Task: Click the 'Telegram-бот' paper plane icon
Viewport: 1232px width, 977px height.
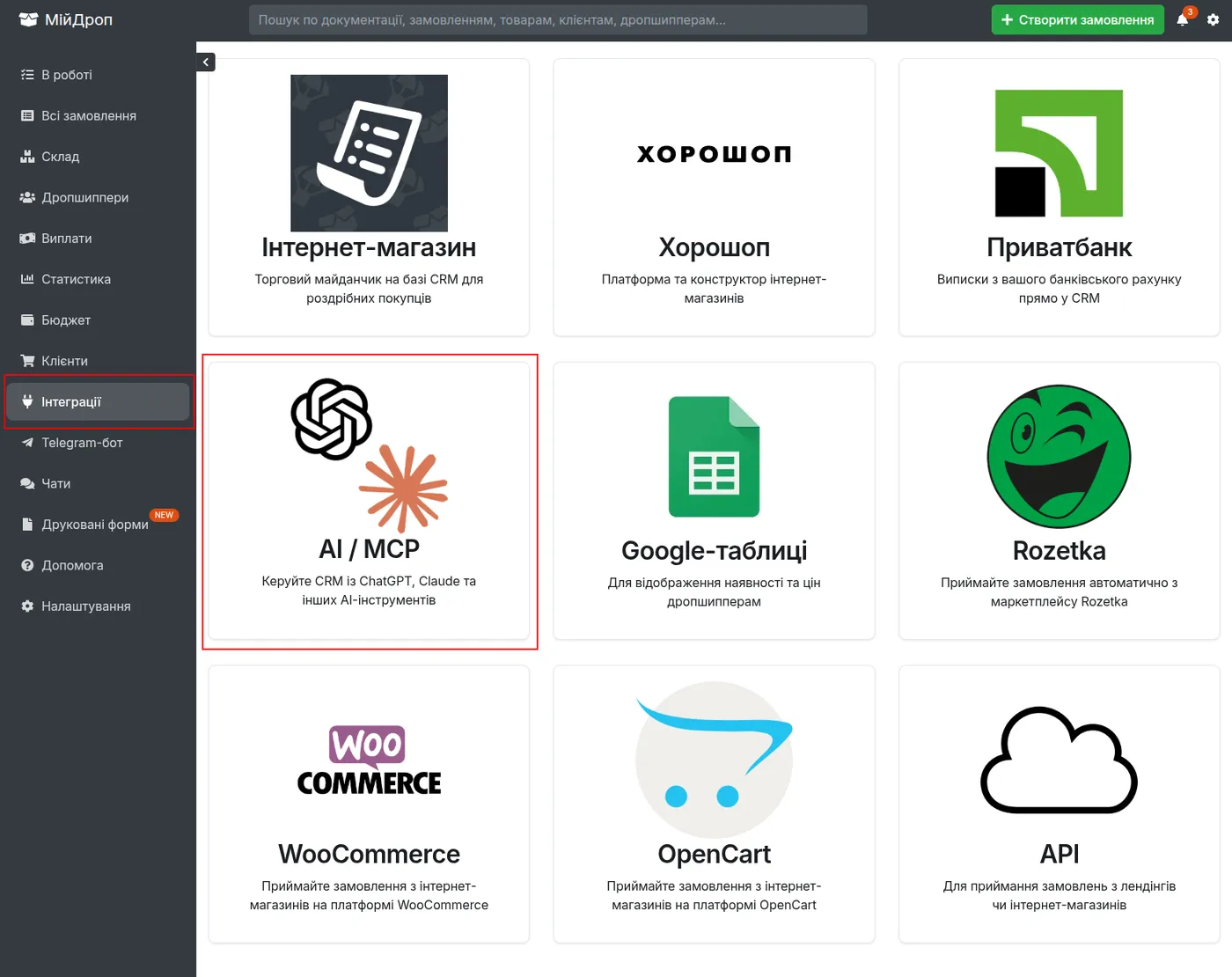Action: point(27,443)
